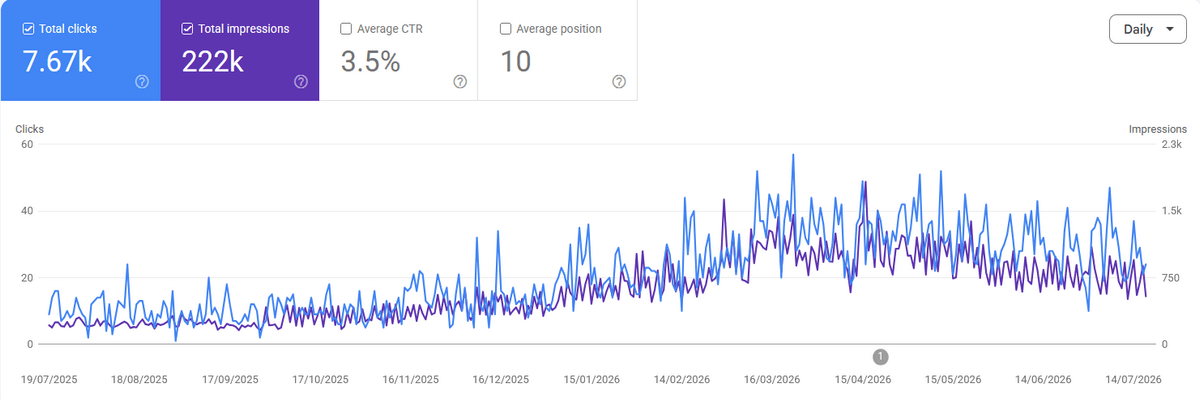Click the 15/04/2026 date axis label
Screen dimensions: 1200x400
point(863,380)
